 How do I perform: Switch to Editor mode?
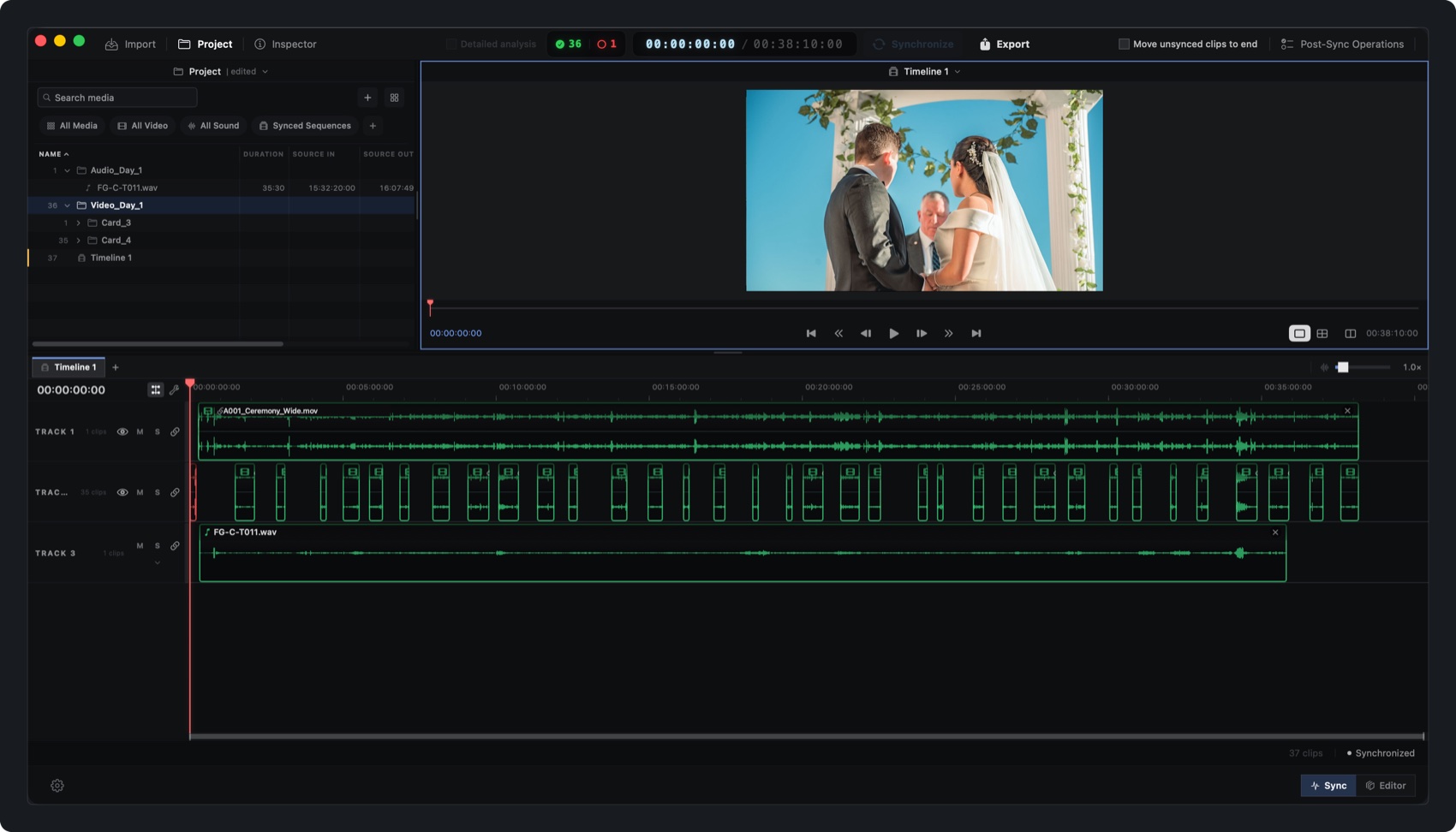tap(1386, 786)
